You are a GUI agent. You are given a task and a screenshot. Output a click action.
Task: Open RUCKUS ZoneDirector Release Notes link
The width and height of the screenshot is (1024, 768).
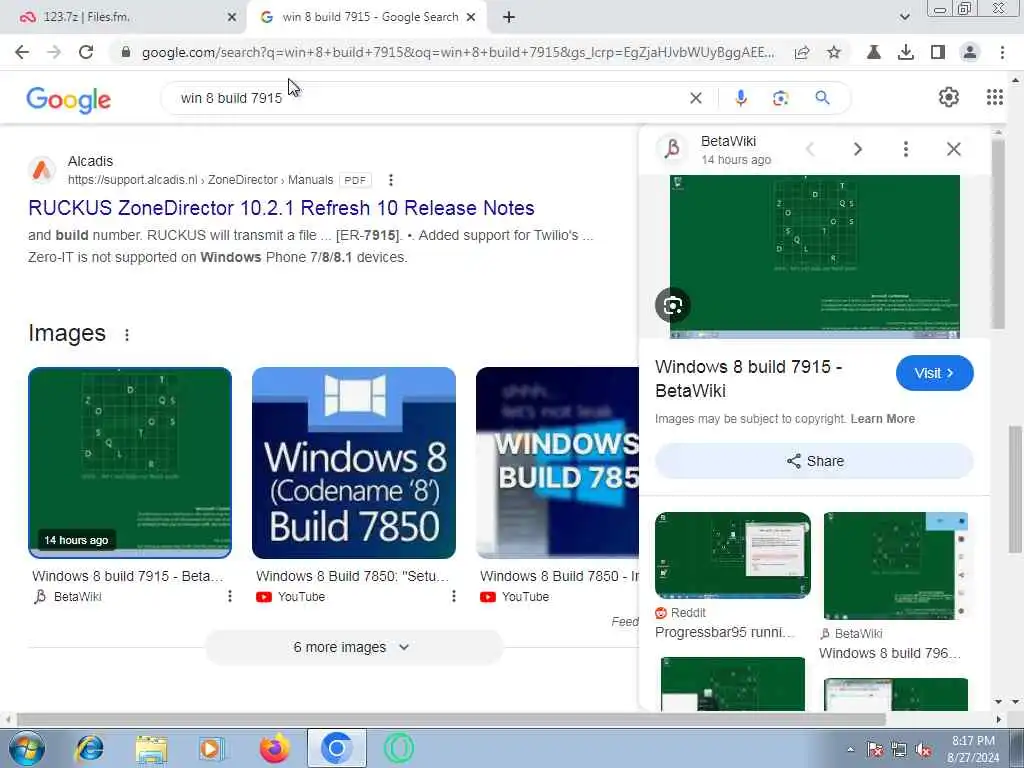(281, 208)
